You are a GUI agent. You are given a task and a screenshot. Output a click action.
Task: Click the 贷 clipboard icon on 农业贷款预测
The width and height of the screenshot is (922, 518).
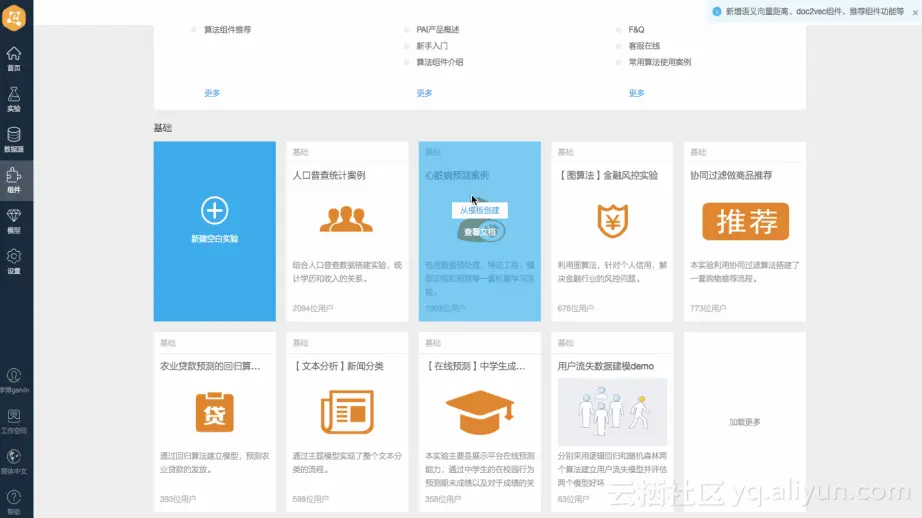pyautogui.click(x=215, y=412)
